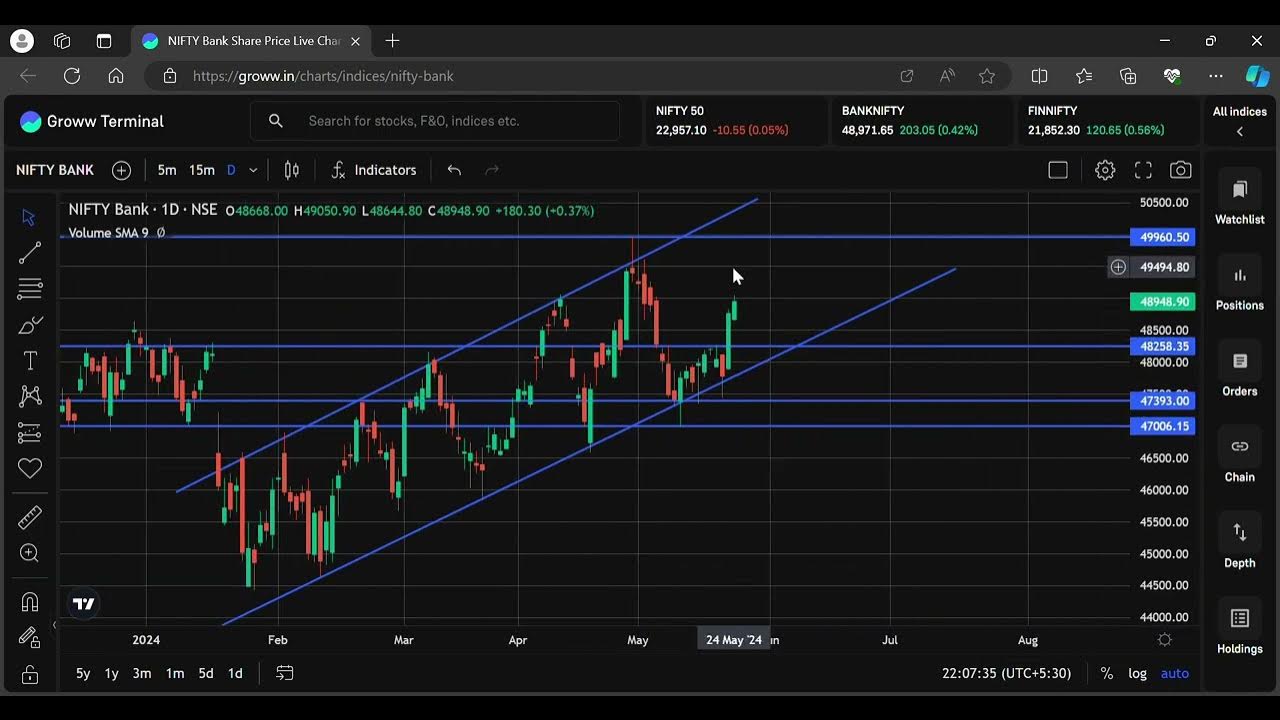Set the 1m date range
1280x720 pixels.
(174, 673)
